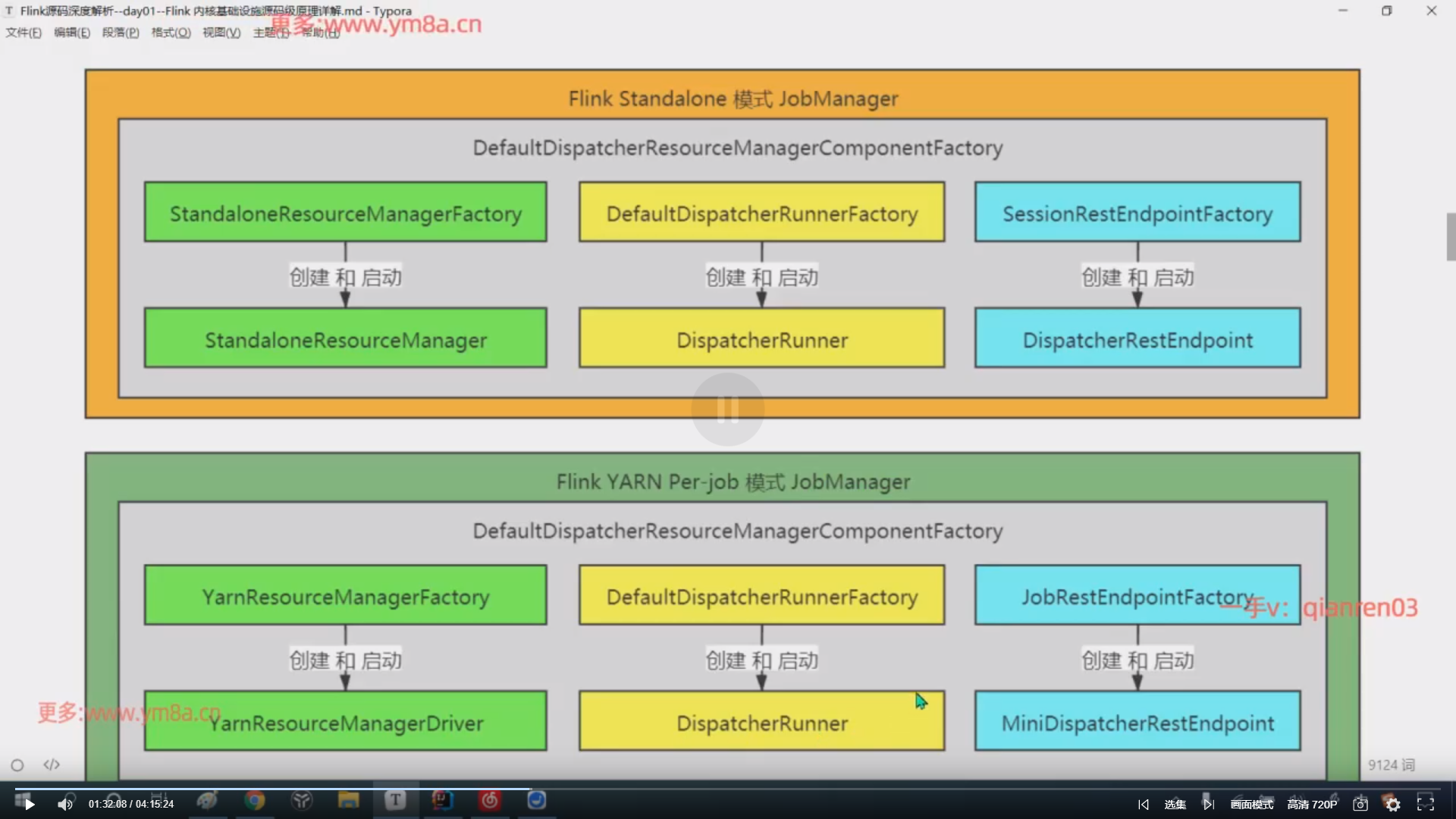Toggle the sidebar circle icon

(x=17, y=765)
